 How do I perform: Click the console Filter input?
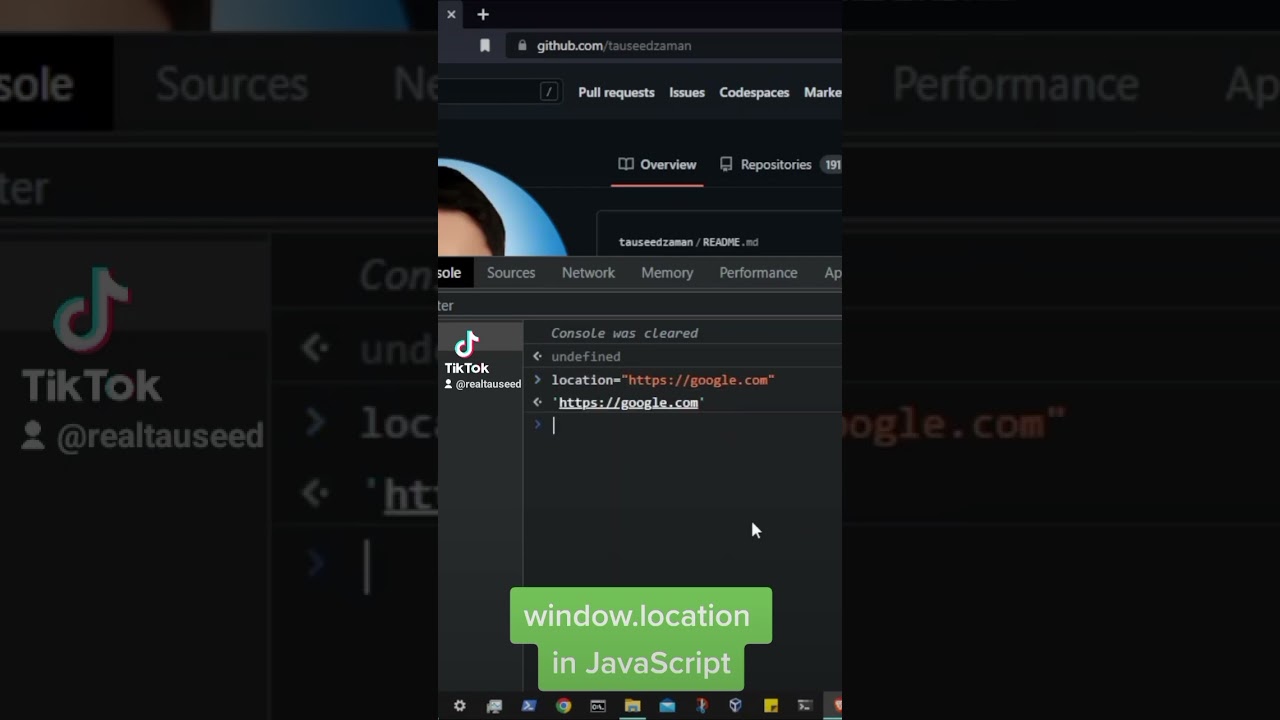[640, 305]
